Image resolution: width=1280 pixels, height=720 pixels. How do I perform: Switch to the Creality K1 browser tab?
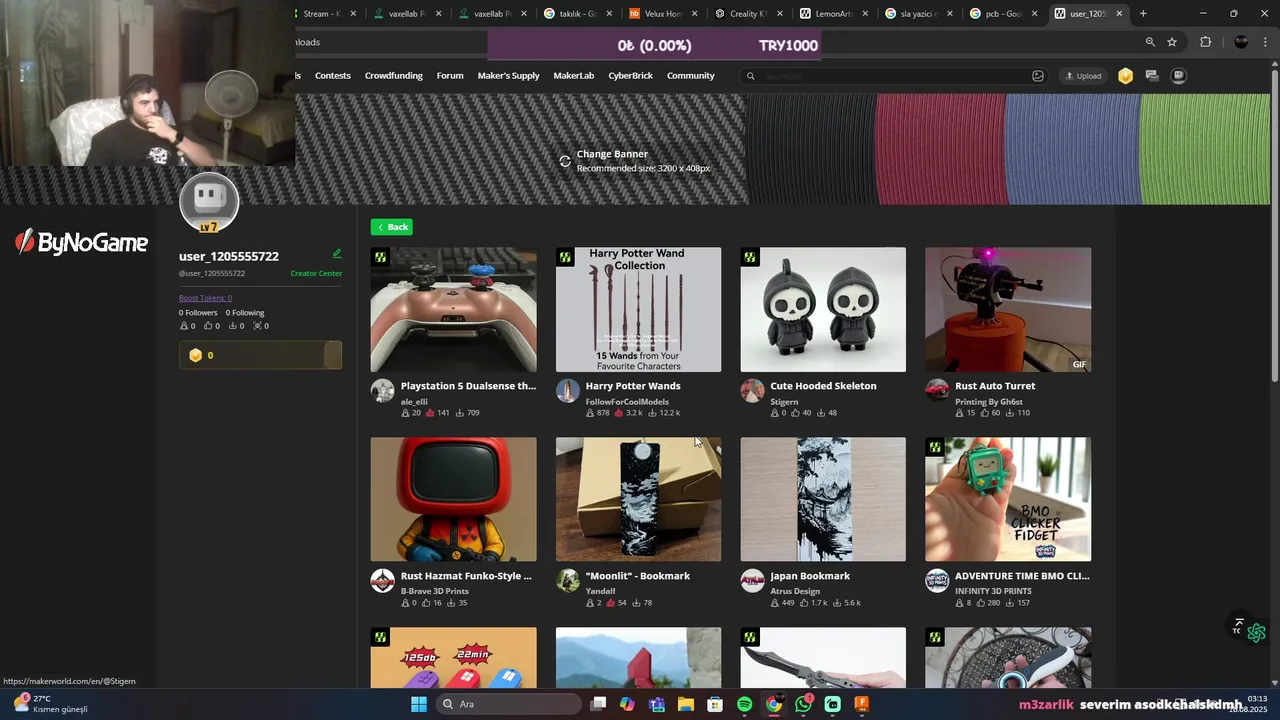749,14
